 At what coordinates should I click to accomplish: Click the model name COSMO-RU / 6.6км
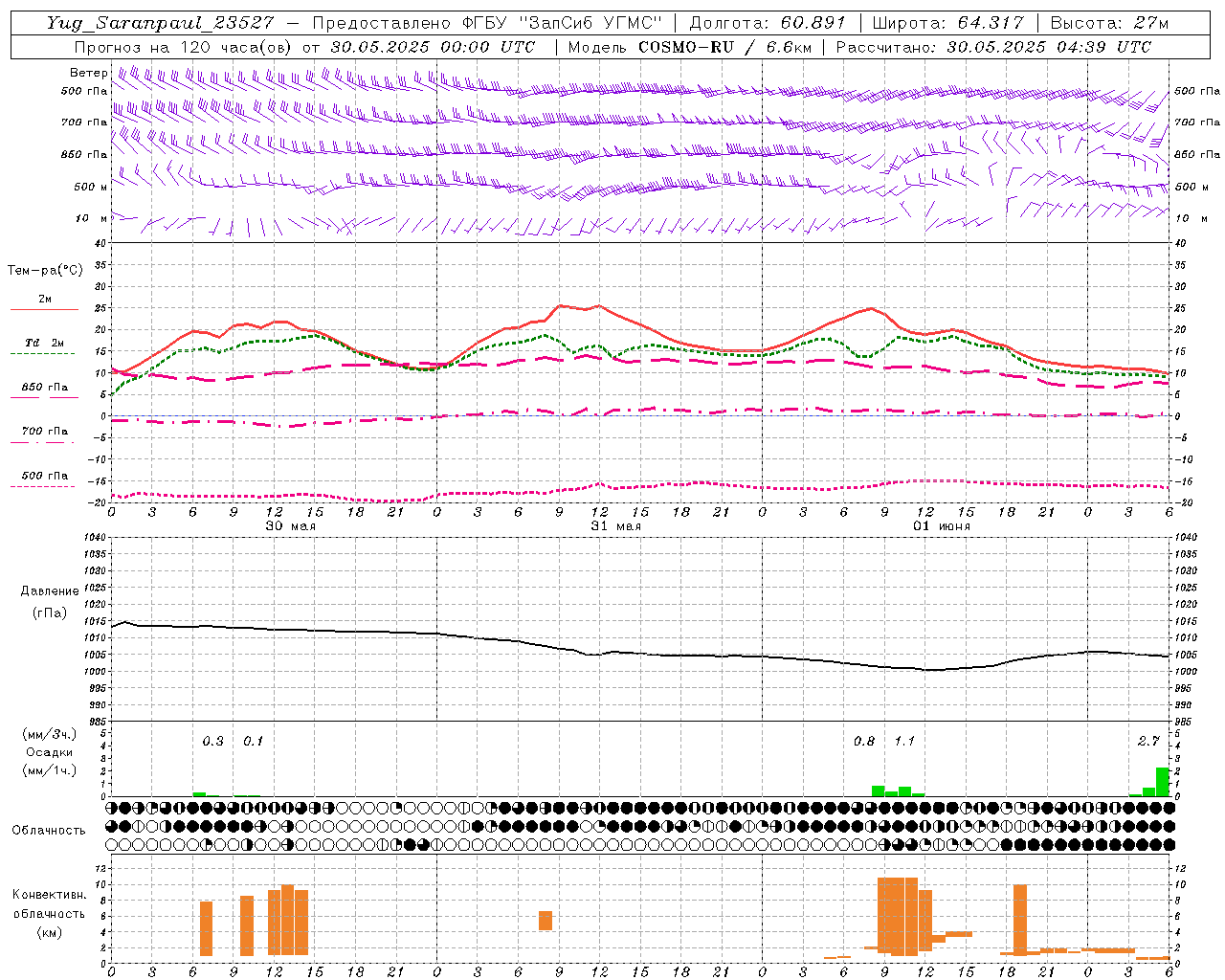[x=724, y=47]
